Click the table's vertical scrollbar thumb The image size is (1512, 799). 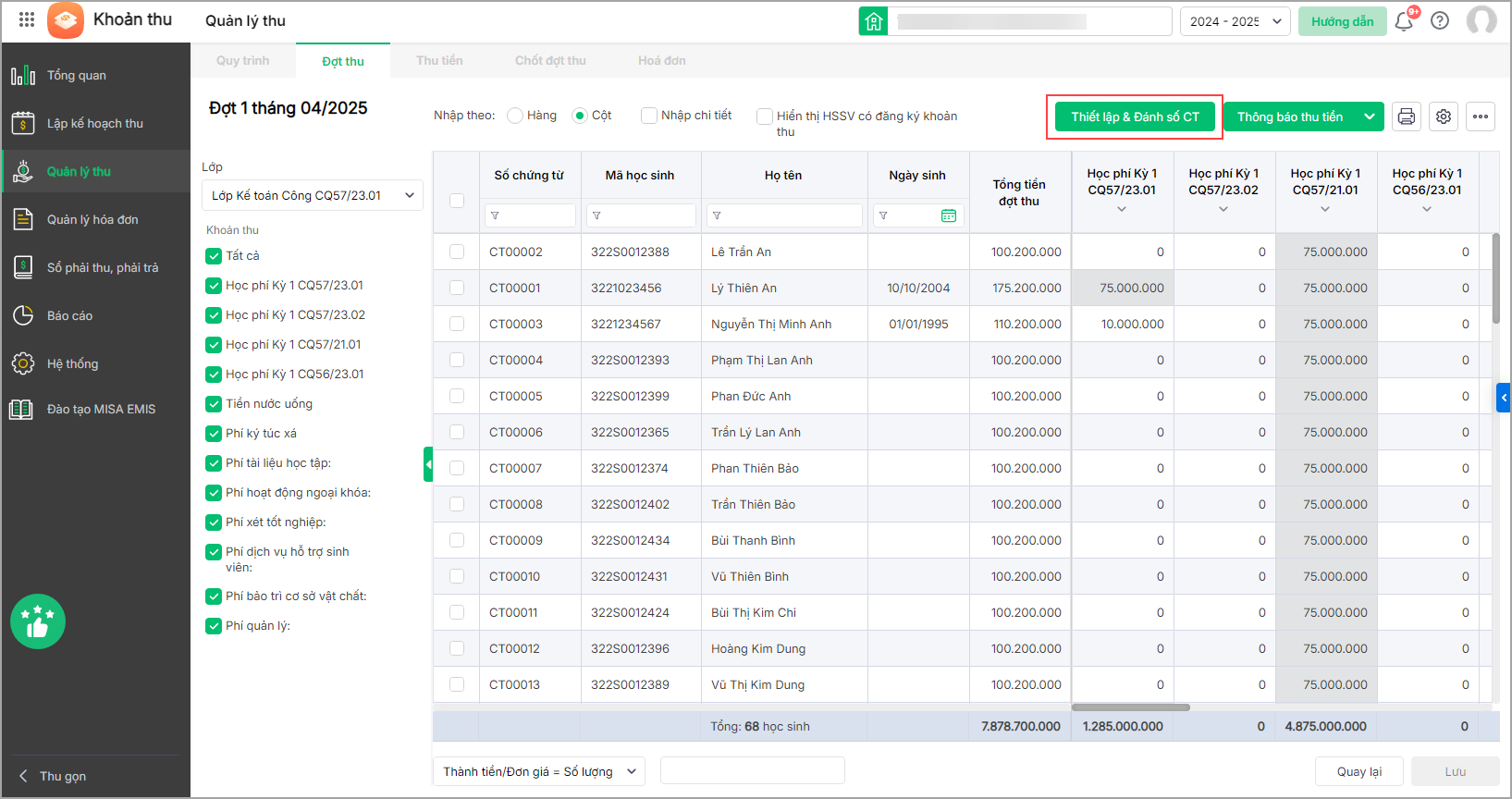(x=1496, y=277)
